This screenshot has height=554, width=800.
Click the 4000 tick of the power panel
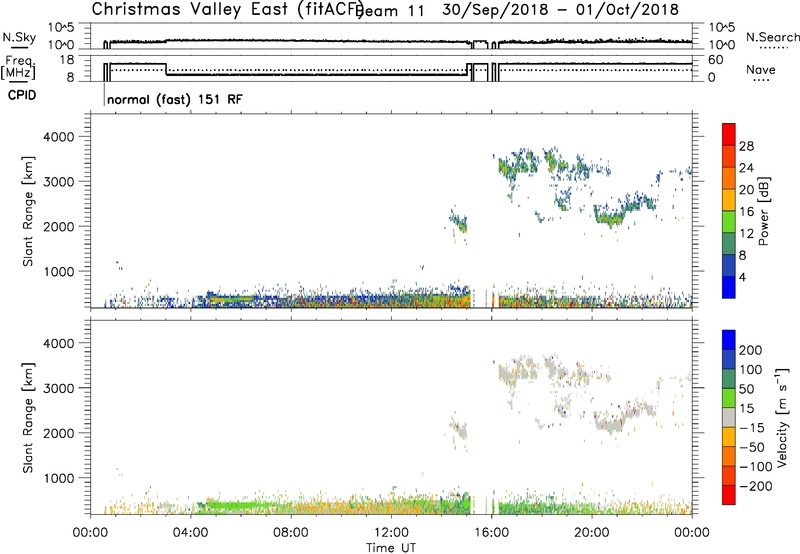(60, 137)
